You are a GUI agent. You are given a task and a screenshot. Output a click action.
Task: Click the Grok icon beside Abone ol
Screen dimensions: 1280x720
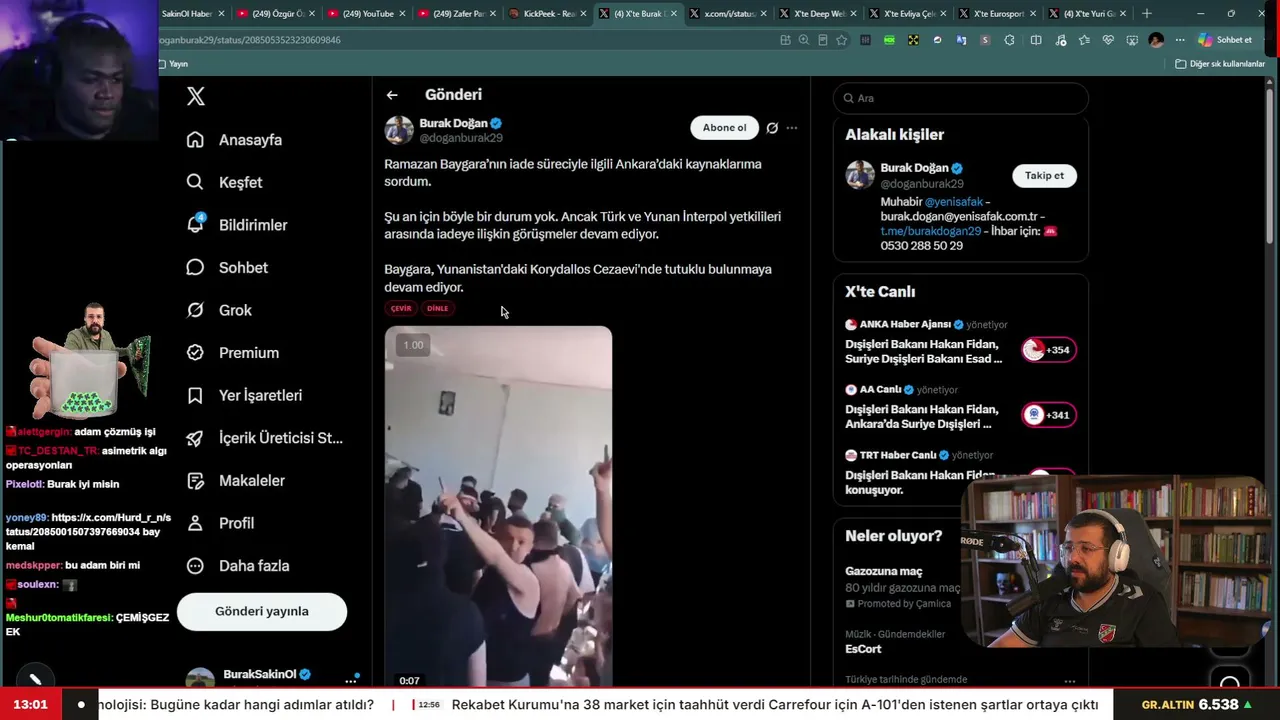tap(772, 128)
